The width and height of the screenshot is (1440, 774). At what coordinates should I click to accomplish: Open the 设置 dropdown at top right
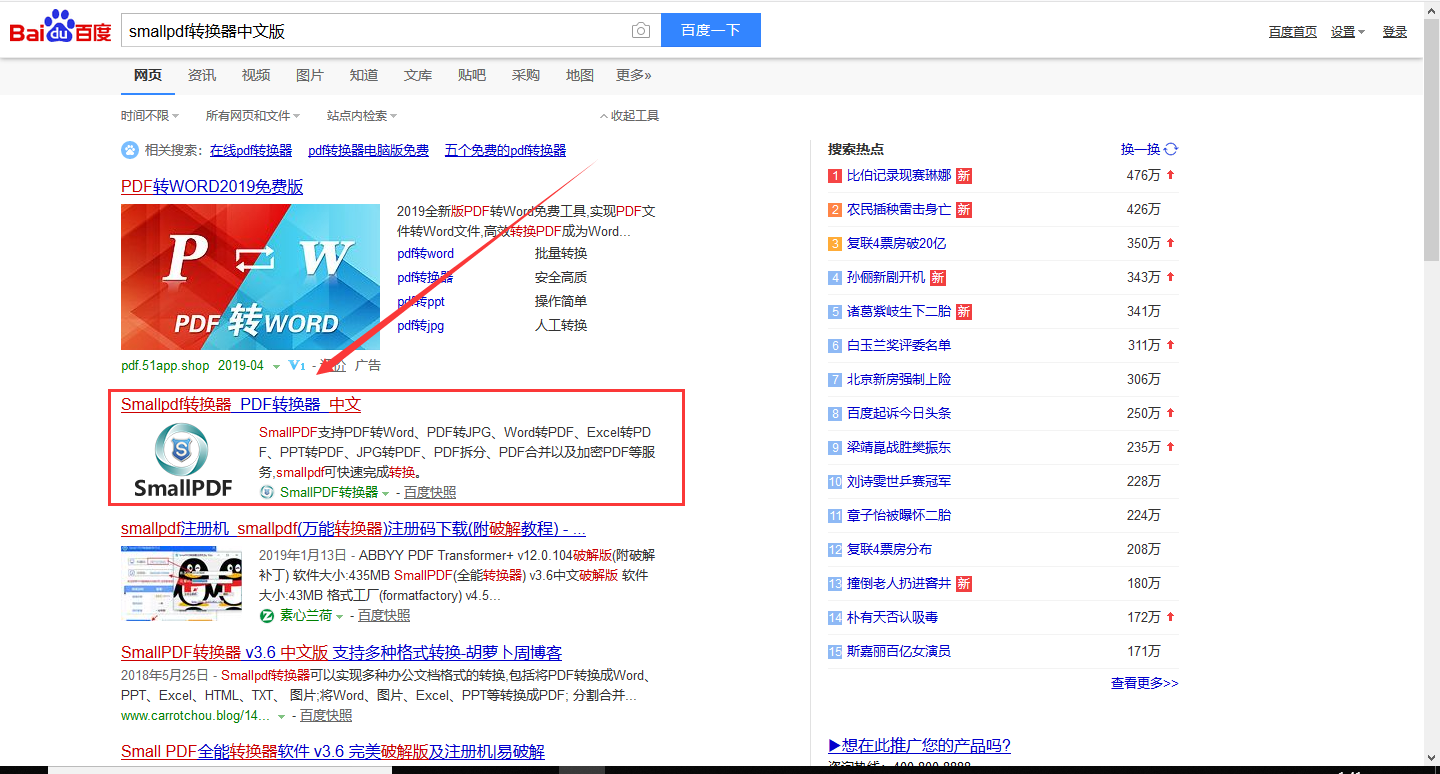pyautogui.click(x=1348, y=32)
